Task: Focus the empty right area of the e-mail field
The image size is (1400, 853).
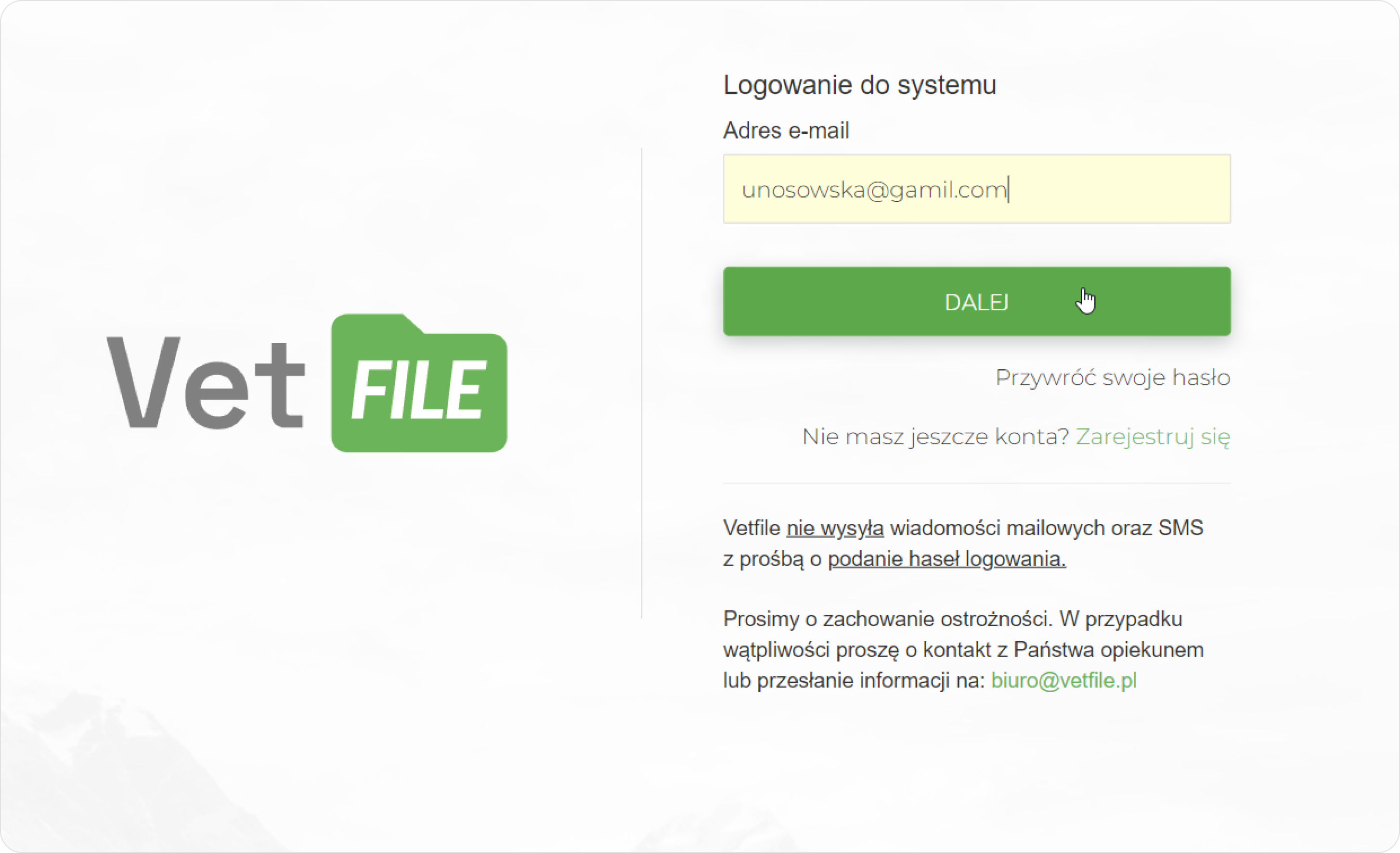Action: tap(1119, 189)
